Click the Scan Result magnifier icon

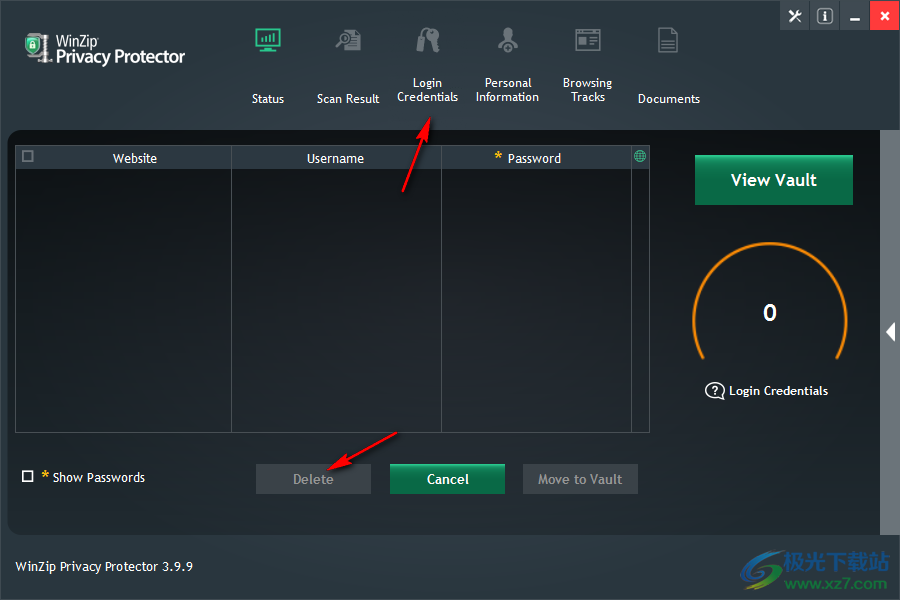(348, 40)
